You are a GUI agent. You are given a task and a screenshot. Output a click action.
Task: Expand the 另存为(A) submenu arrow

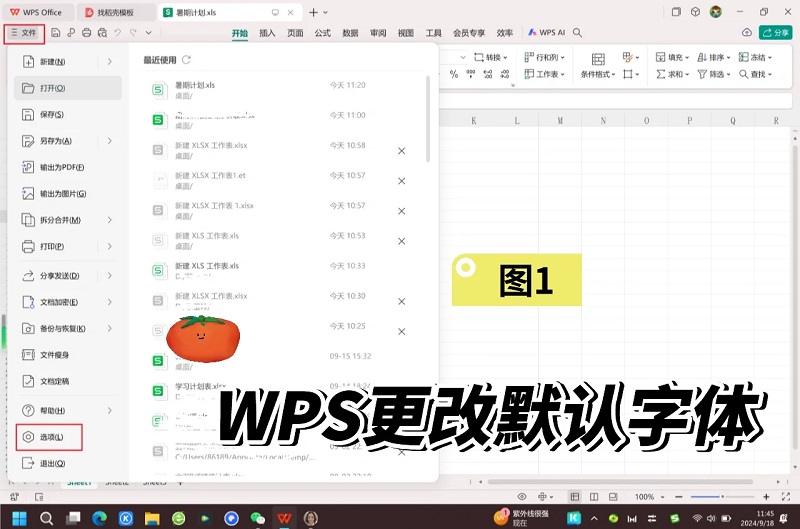tap(110, 141)
